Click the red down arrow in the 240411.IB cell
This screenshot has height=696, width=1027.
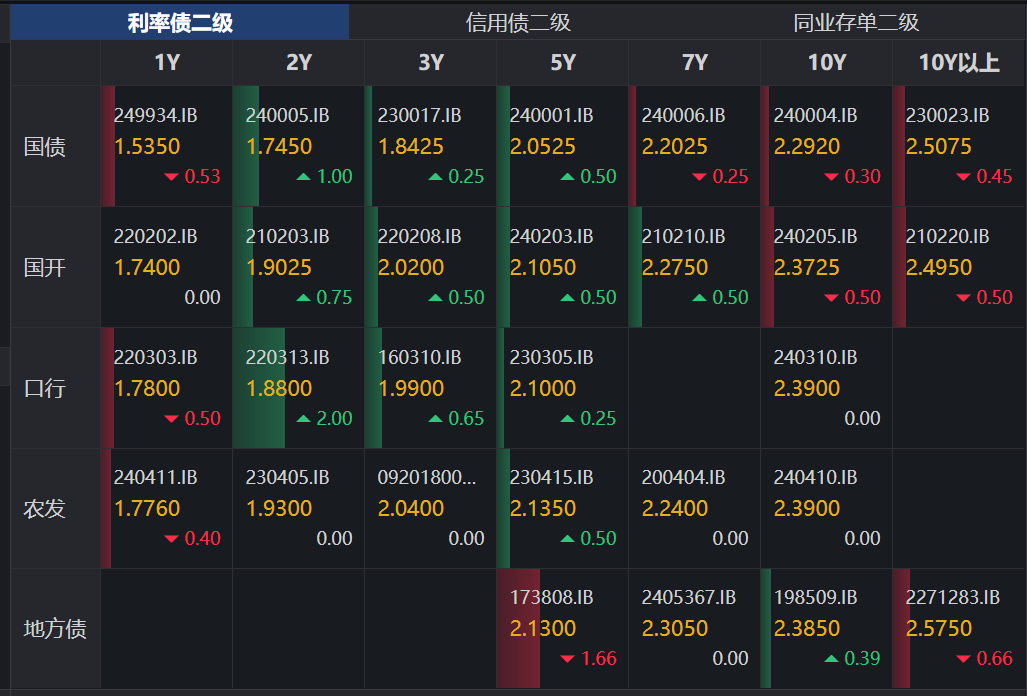pos(171,539)
